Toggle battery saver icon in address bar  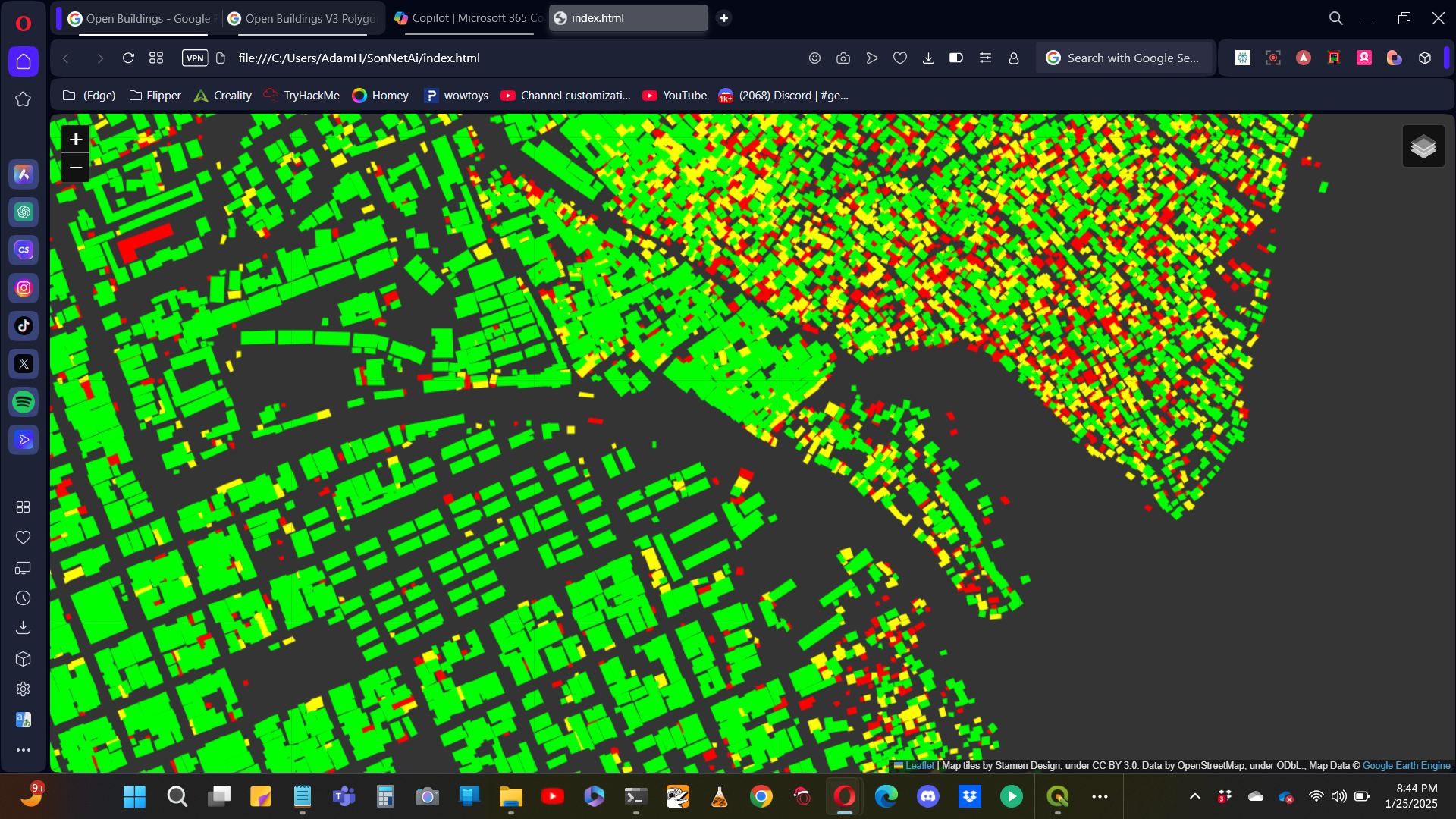tap(956, 58)
